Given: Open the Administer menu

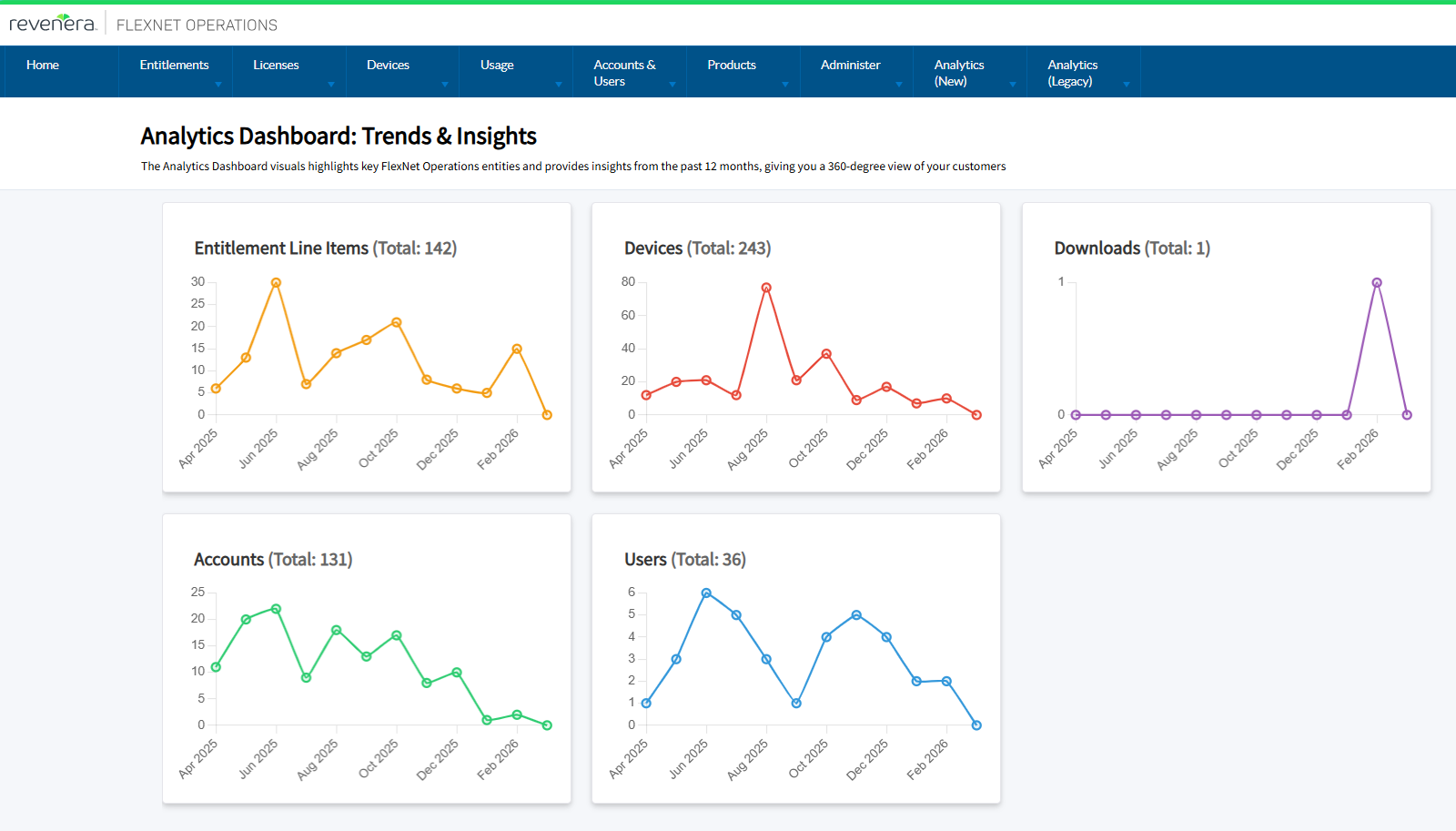Looking at the screenshot, I should 850,65.
